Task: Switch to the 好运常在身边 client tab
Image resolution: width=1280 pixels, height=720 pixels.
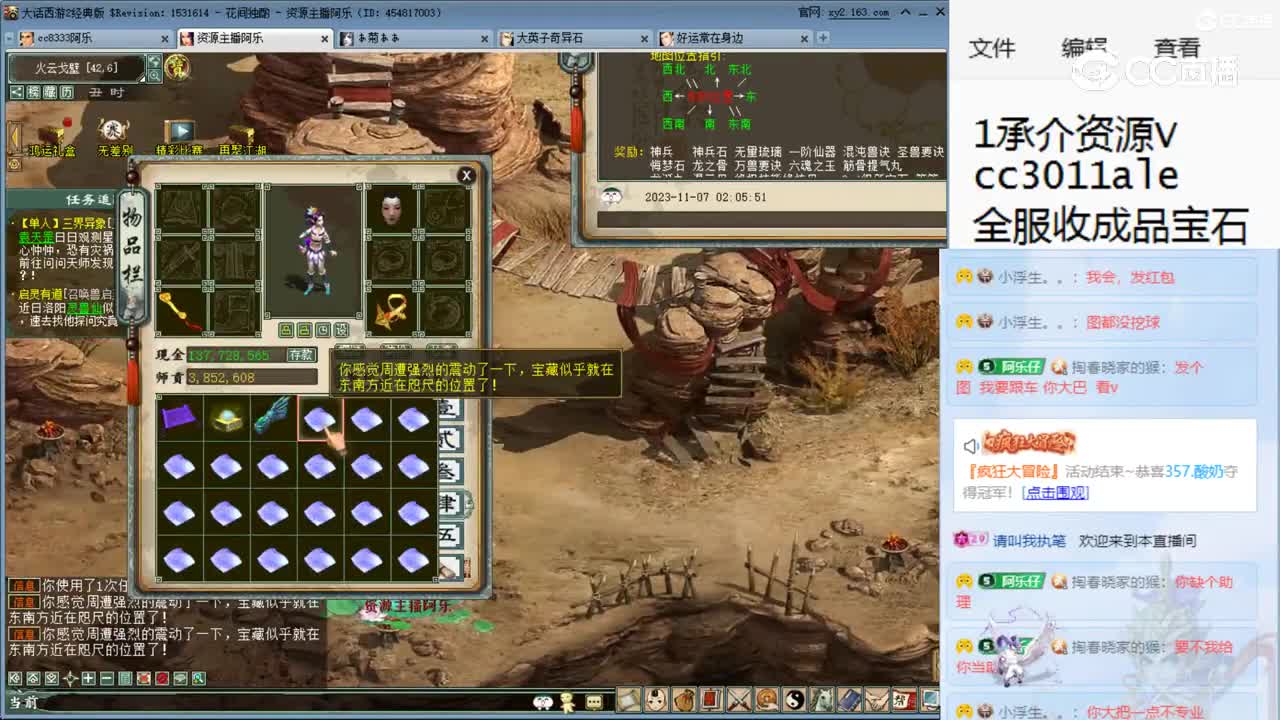Action: tap(735, 38)
